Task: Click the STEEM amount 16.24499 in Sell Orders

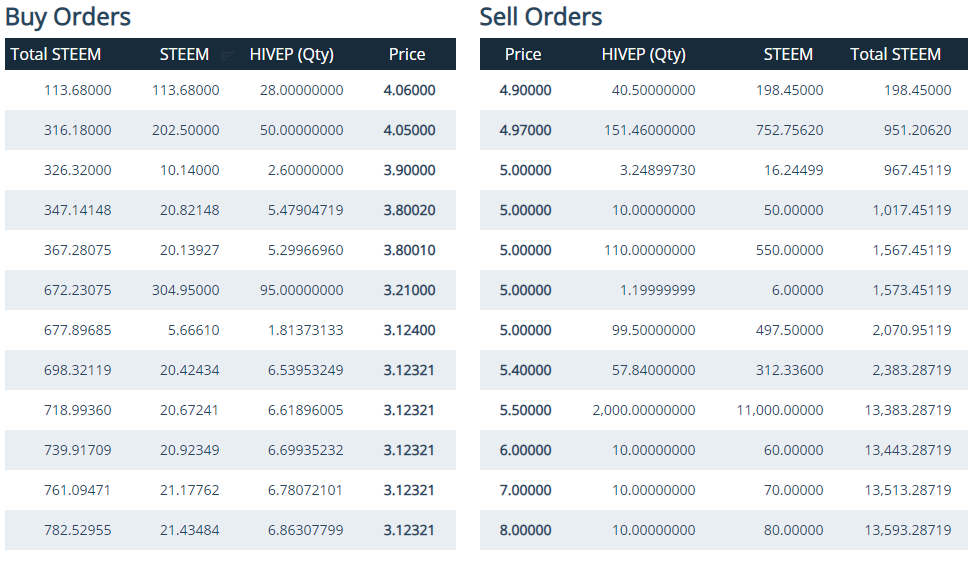Action: 793,170
